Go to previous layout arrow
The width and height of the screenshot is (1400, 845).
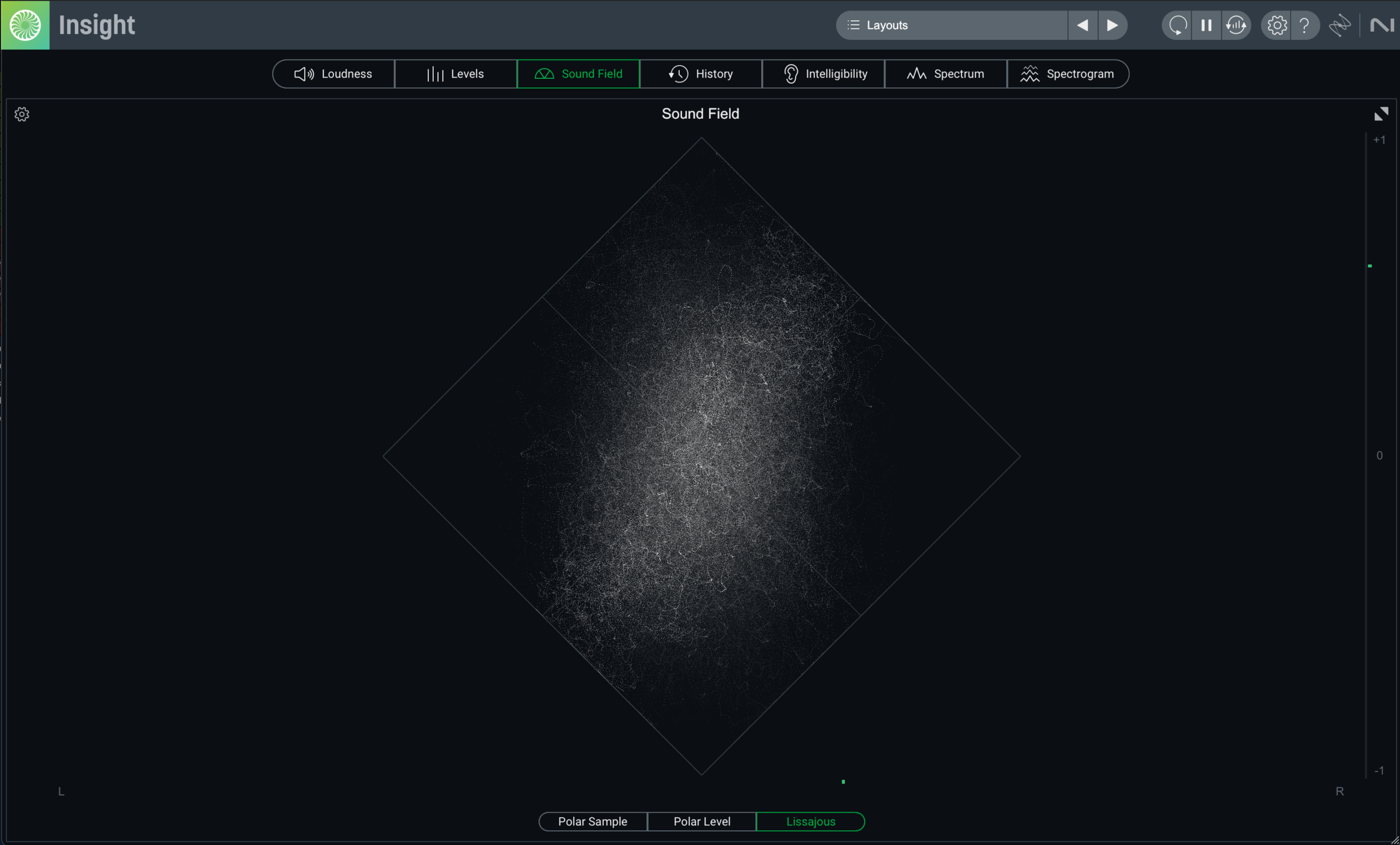pyautogui.click(x=1082, y=25)
